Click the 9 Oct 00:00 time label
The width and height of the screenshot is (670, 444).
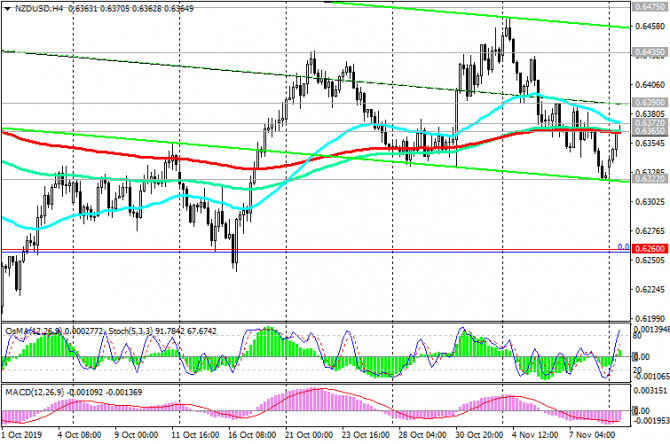(136, 435)
